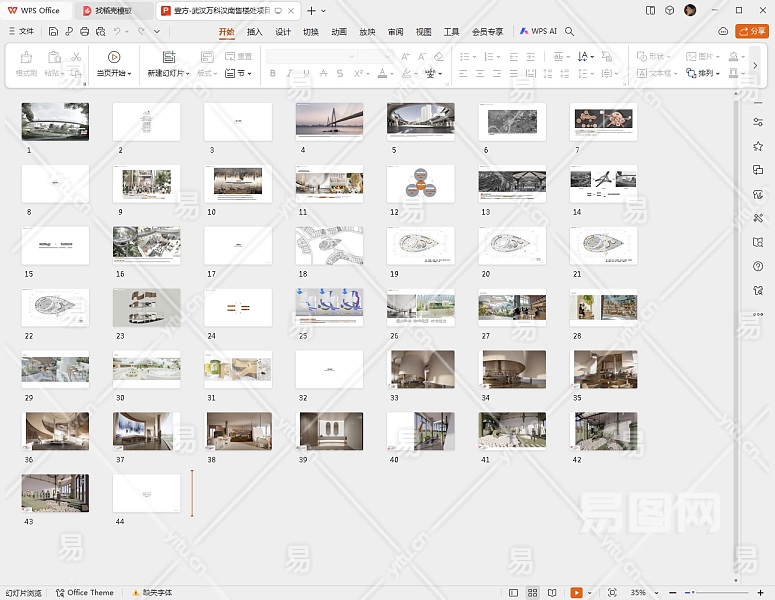Screen dimensions: 775x600
Task: Switch to the 设计 ribbon tab
Action: (x=283, y=32)
